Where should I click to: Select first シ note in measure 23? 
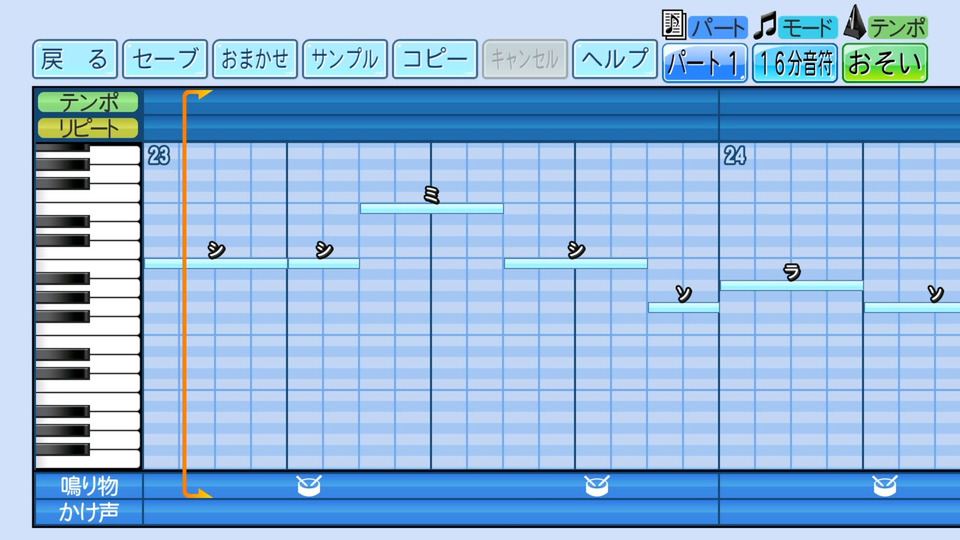point(216,263)
